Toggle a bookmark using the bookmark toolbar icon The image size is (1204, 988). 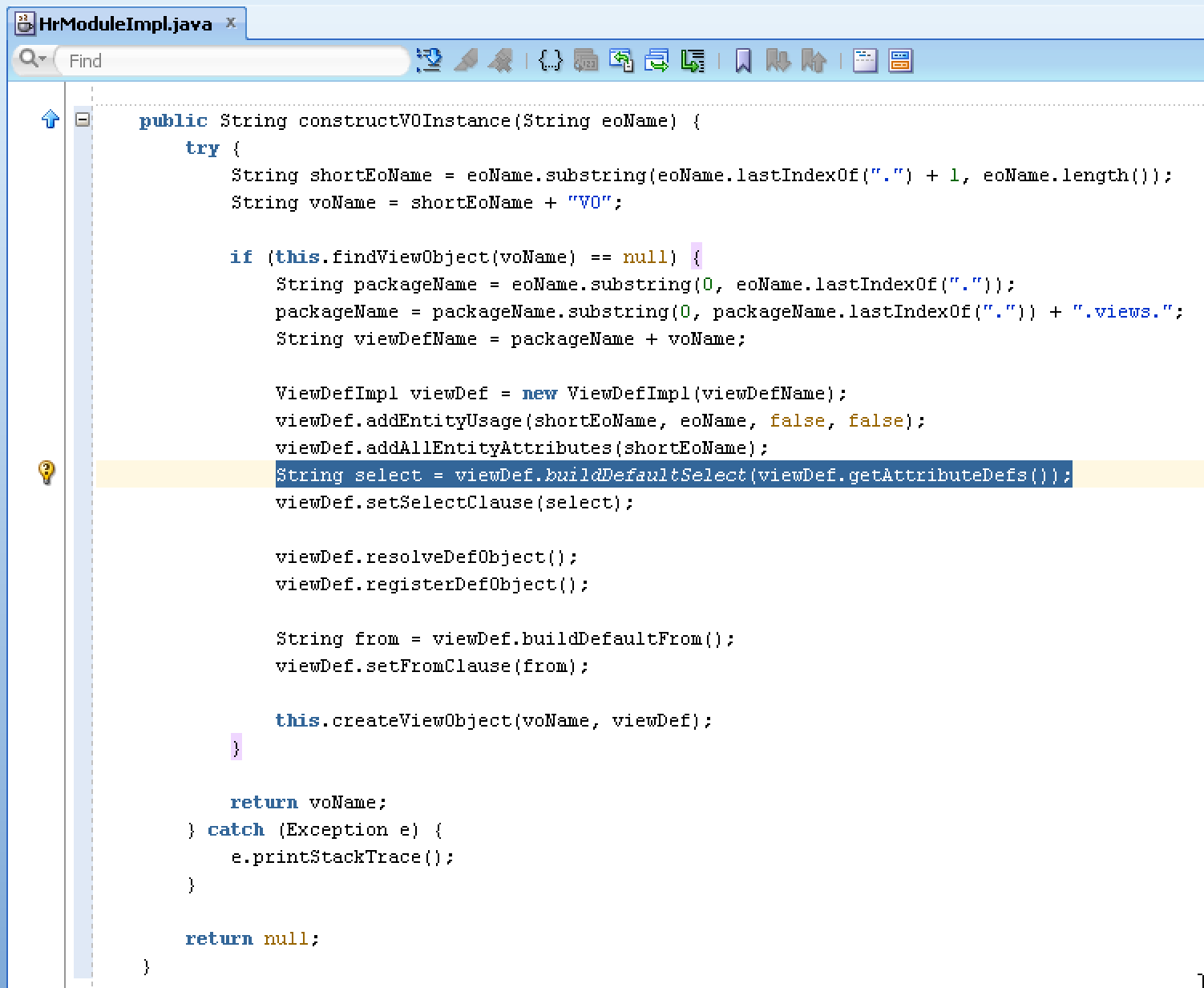pos(742,60)
